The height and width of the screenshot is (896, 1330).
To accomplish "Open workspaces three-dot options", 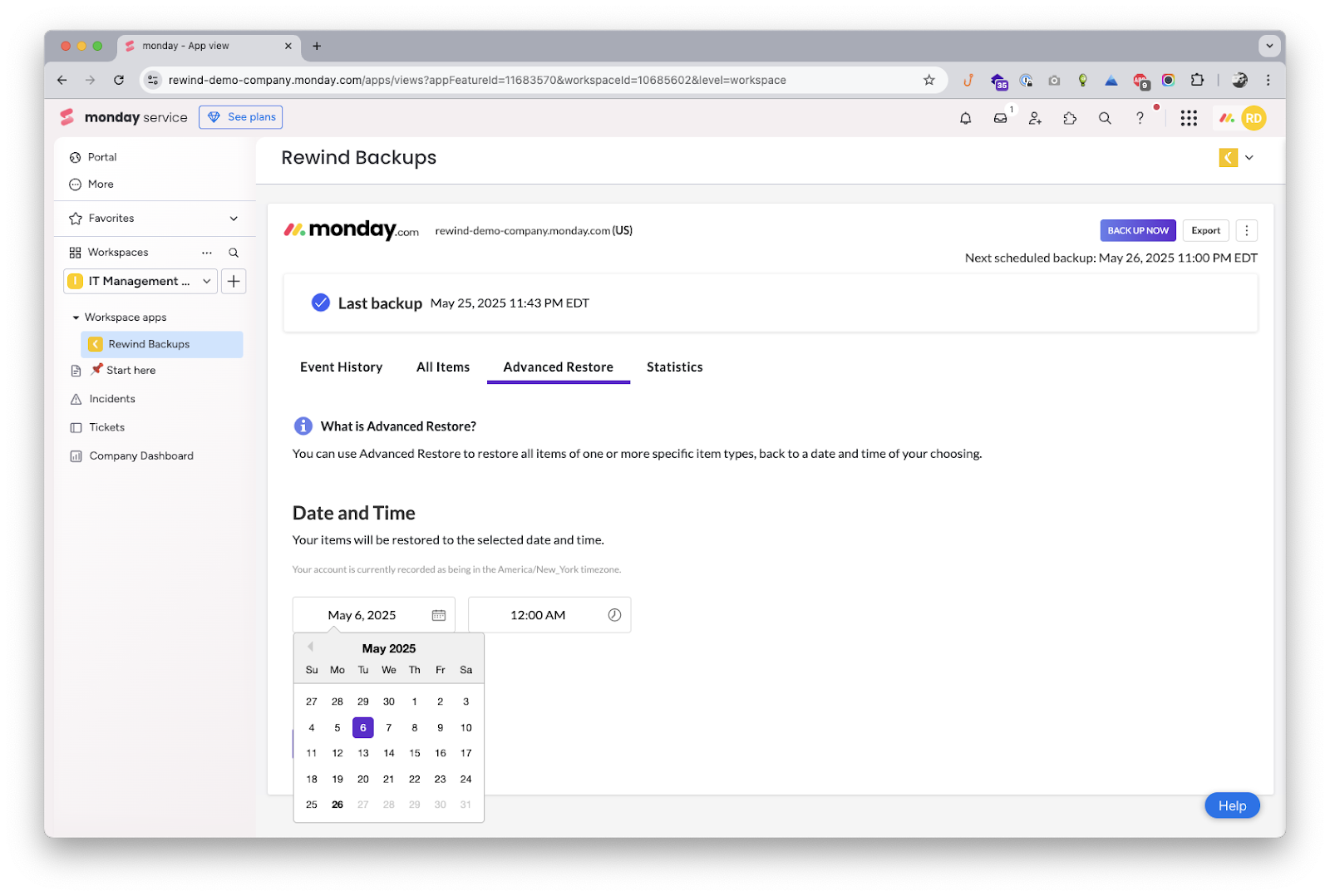I will pos(207,253).
